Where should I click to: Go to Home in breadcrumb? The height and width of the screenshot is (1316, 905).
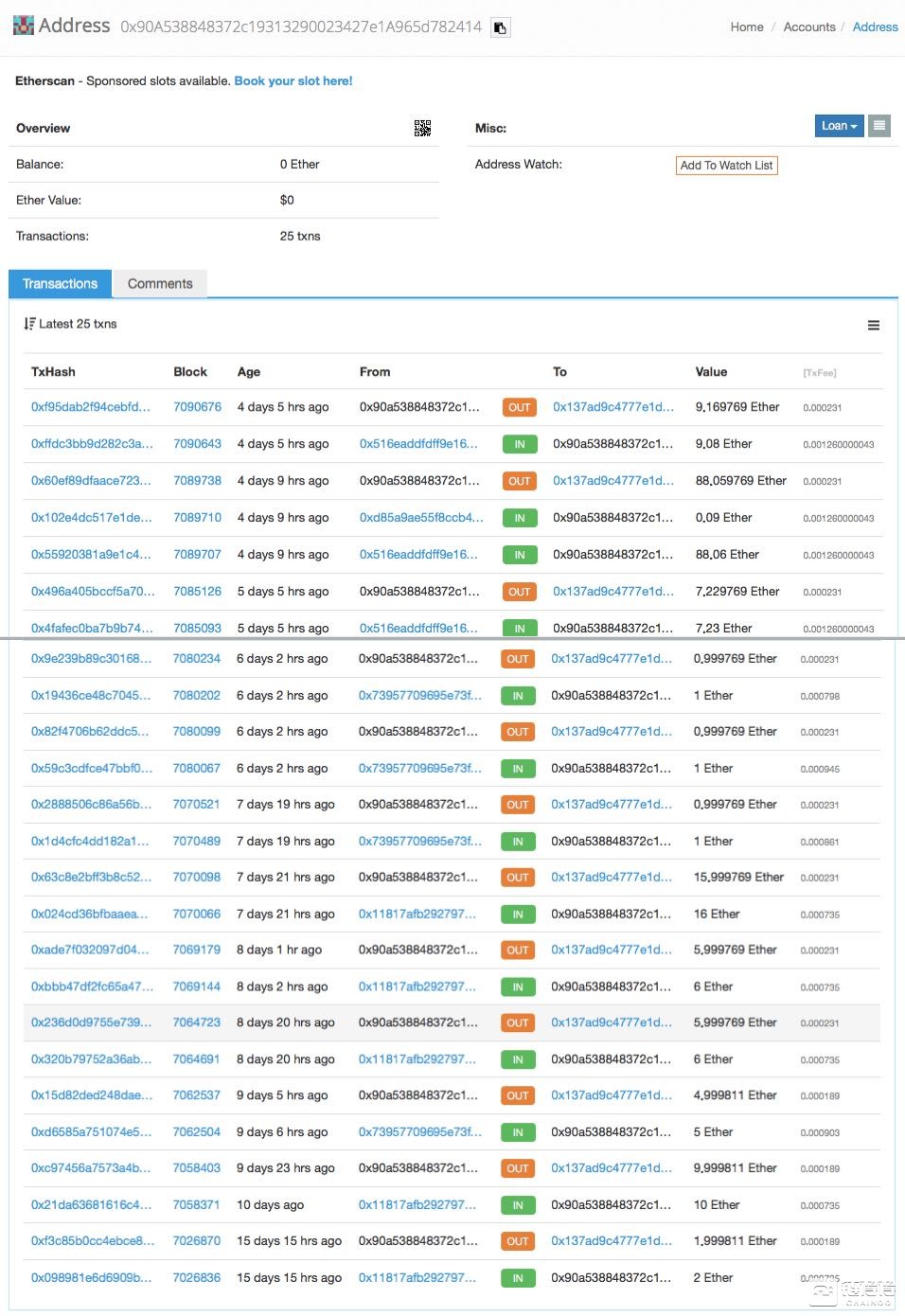pos(746,27)
